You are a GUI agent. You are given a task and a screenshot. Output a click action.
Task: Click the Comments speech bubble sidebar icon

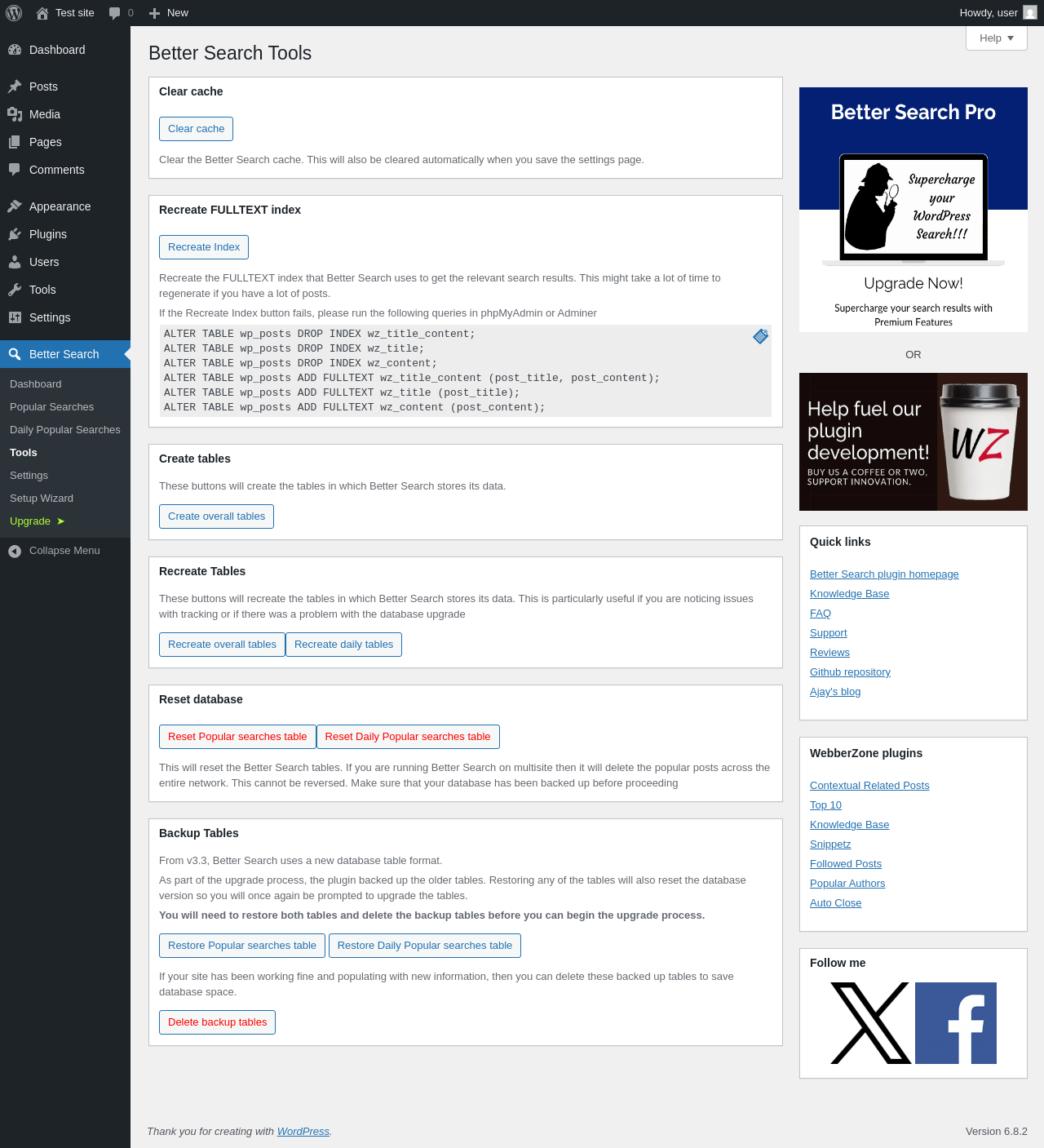[15, 170]
